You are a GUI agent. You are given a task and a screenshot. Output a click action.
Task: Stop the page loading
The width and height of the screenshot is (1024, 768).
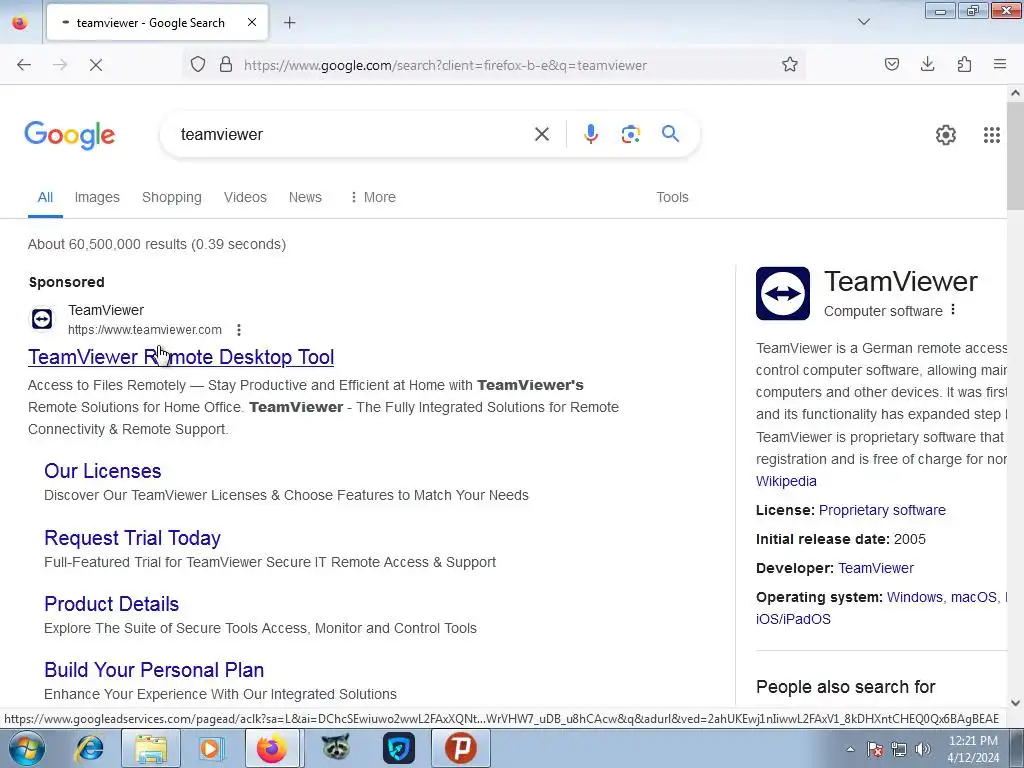pos(95,65)
